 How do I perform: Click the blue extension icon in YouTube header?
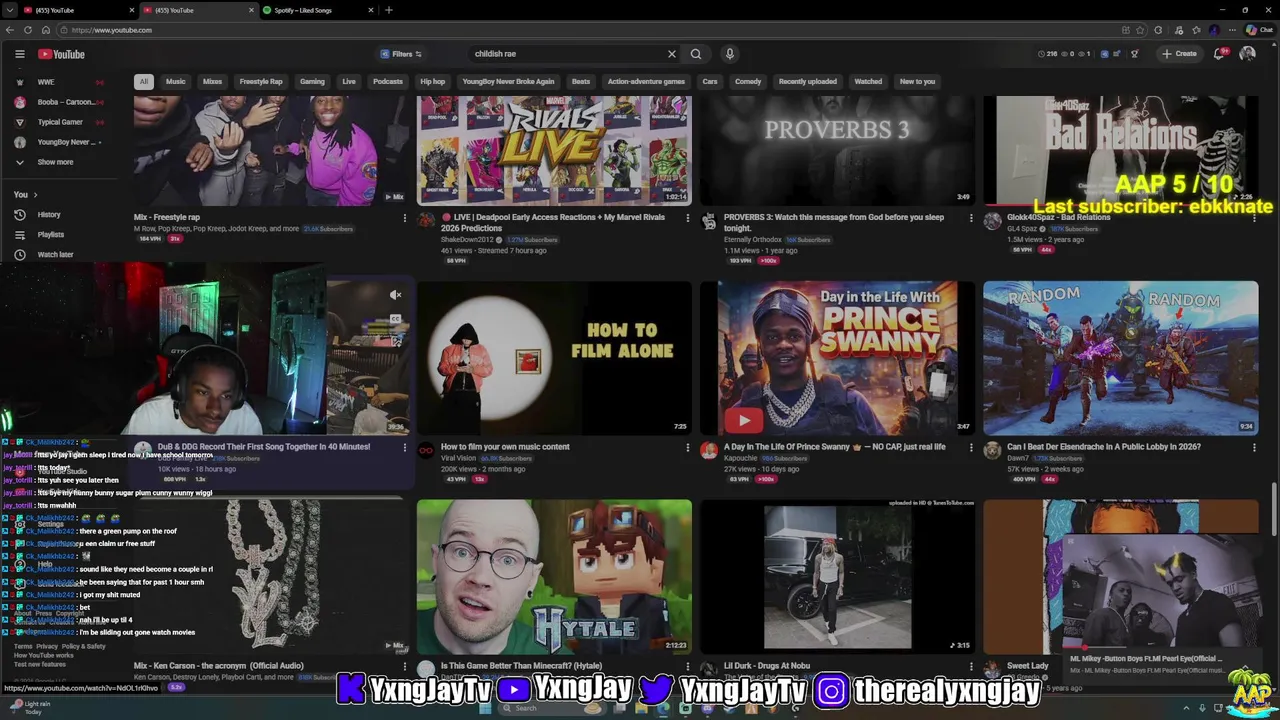click(x=1104, y=54)
